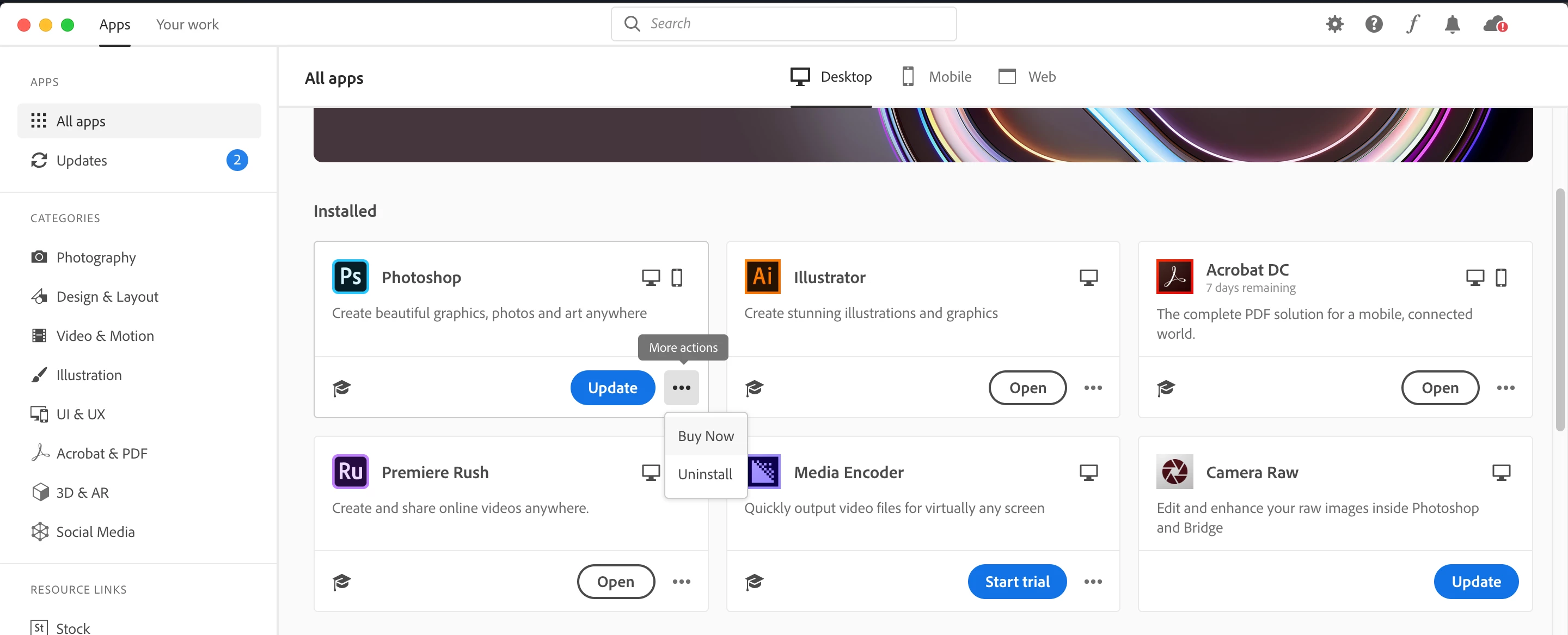Open the UI & UX category
The width and height of the screenshot is (1568, 635).
tap(68, 414)
